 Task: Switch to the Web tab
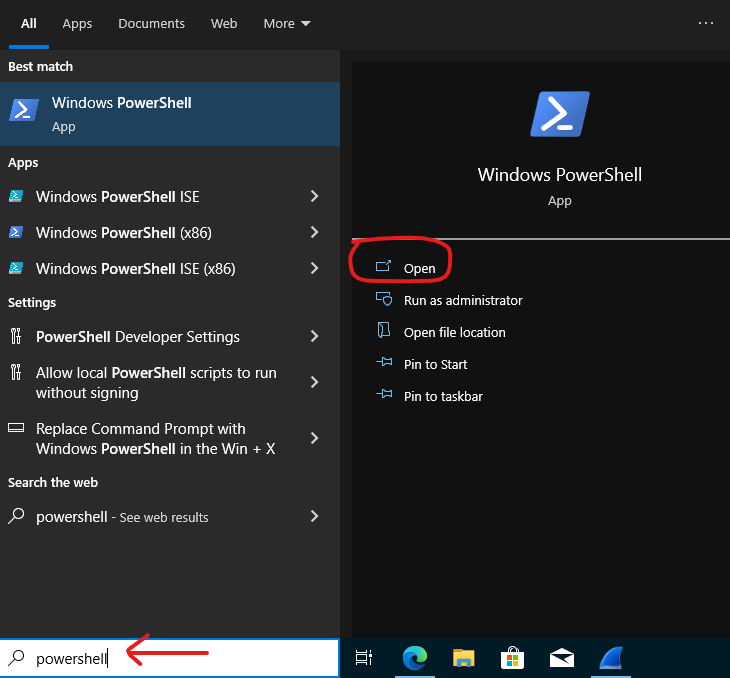pyautogui.click(x=224, y=24)
